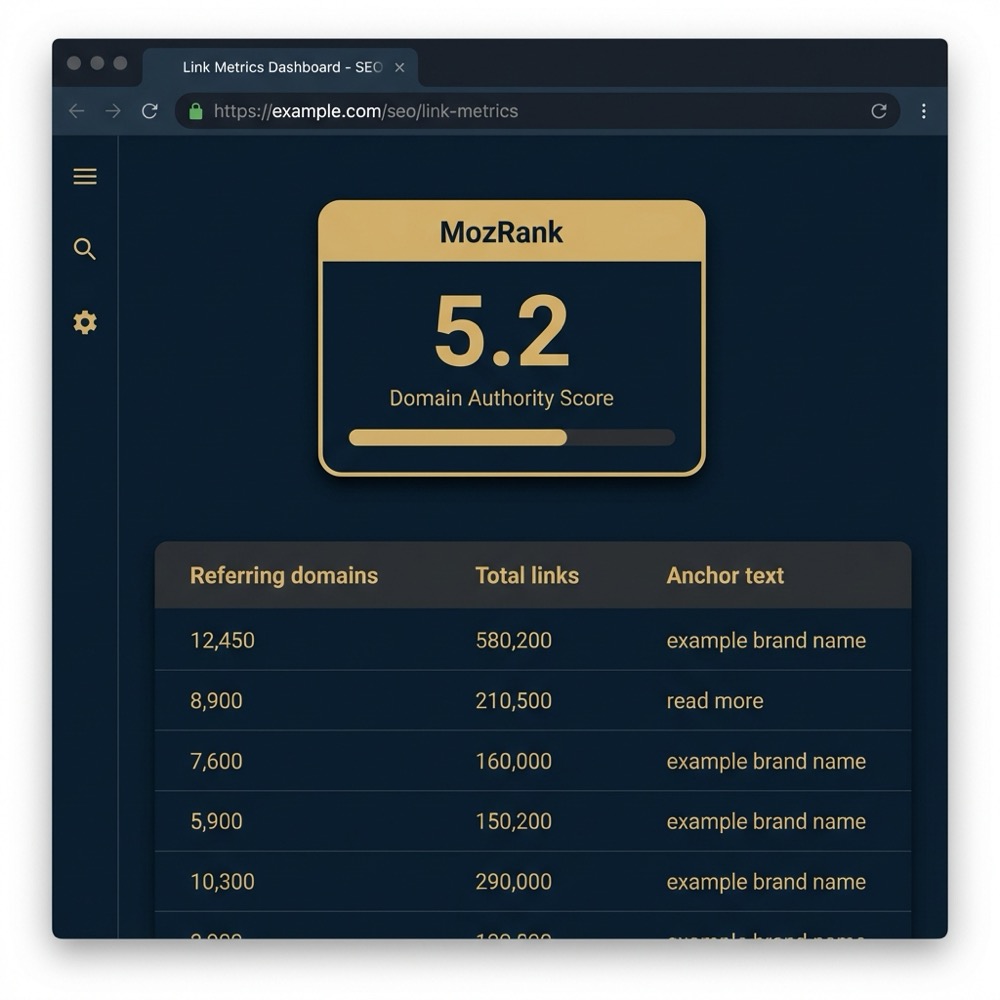The image size is (1000, 1000).
Task: Click the 5.2 score value
Action: click(x=502, y=330)
